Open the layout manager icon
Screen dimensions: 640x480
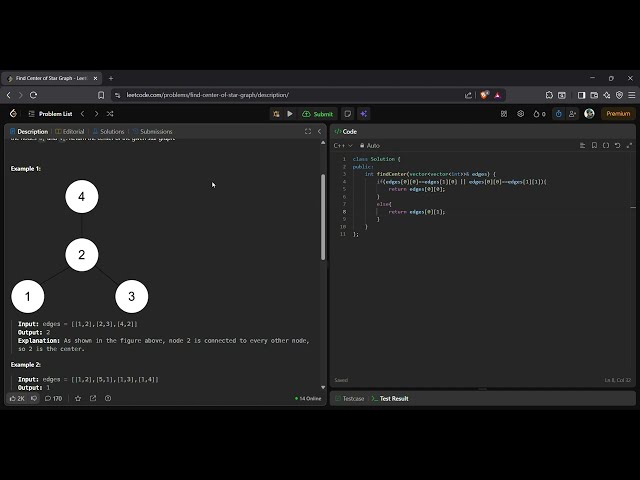click(x=504, y=114)
